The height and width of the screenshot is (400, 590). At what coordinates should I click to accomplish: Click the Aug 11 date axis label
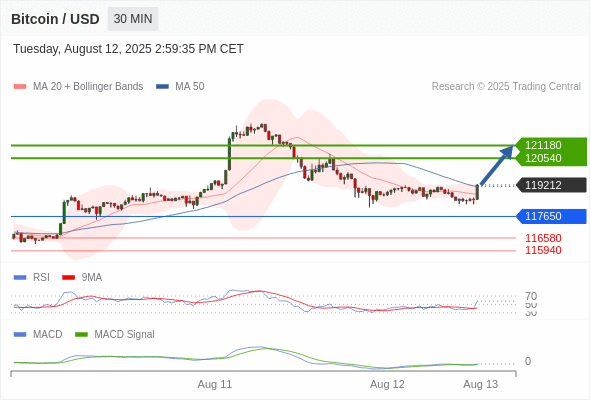coord(215,384)
